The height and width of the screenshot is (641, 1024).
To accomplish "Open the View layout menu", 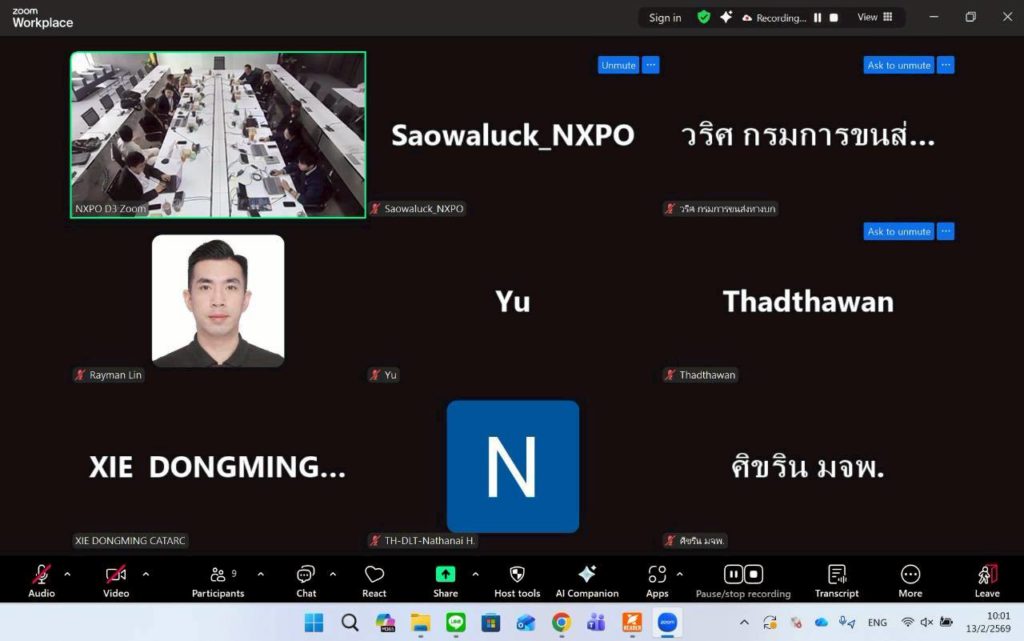I will click(875, 17).
